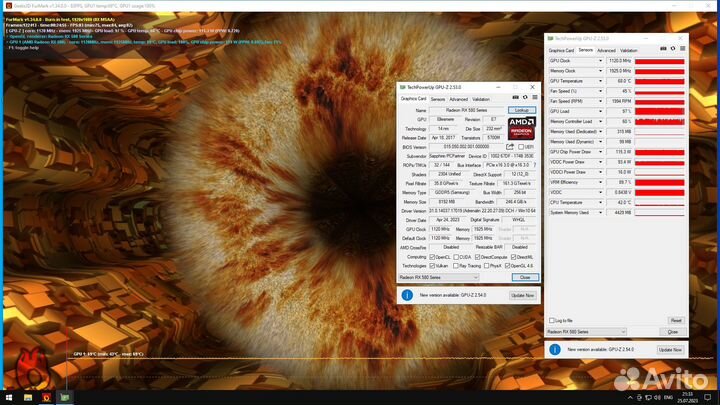Switch to Graphics Card tab in Sensors window

point(561,51)
